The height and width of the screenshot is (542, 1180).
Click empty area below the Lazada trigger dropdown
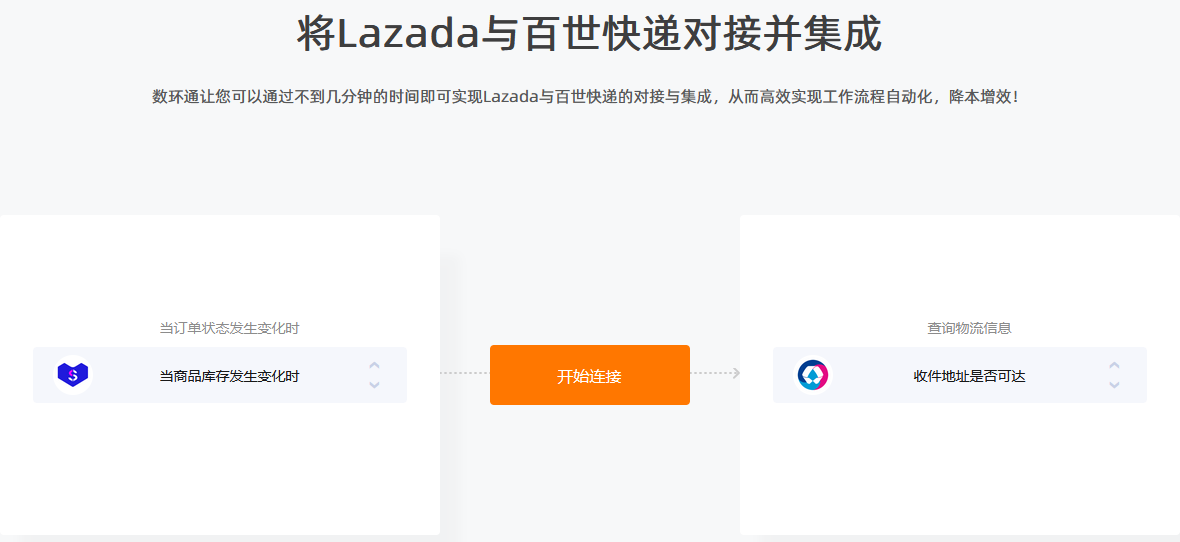[x=220, y=467]
